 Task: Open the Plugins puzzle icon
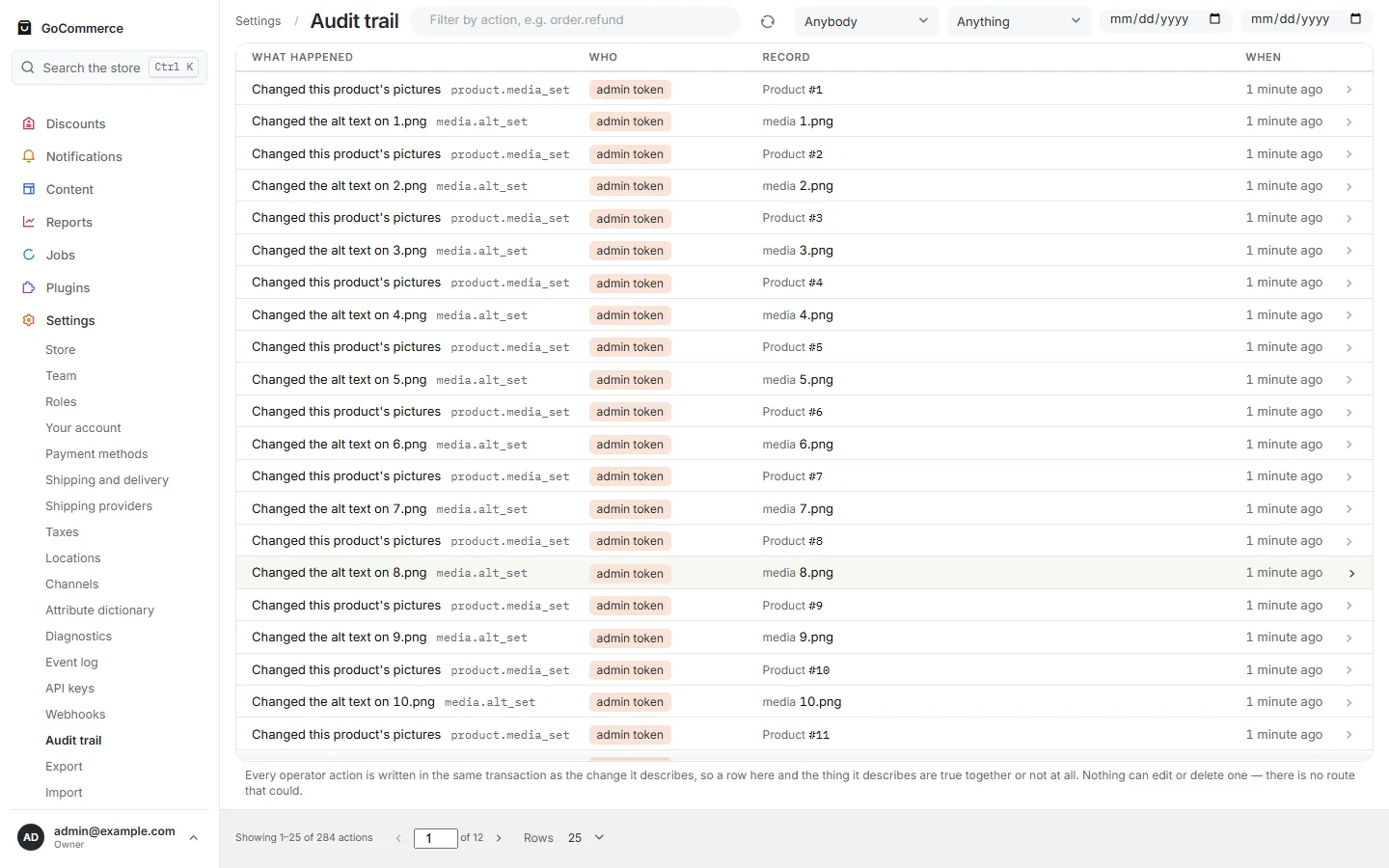[29, 287]
